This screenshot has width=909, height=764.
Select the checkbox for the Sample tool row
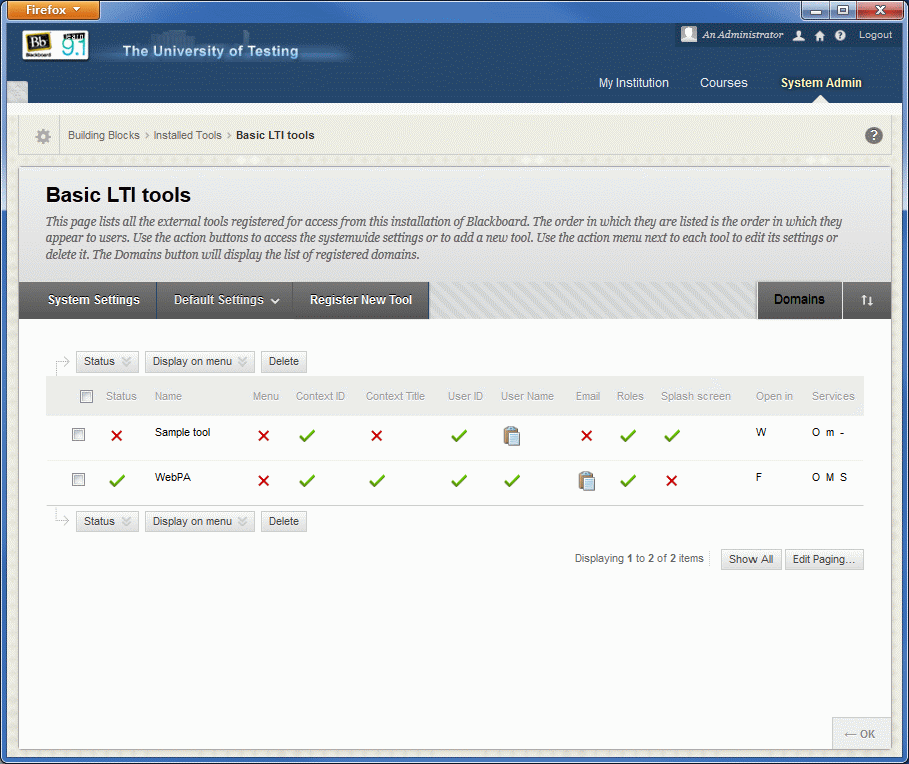click(x=78, y=434)
